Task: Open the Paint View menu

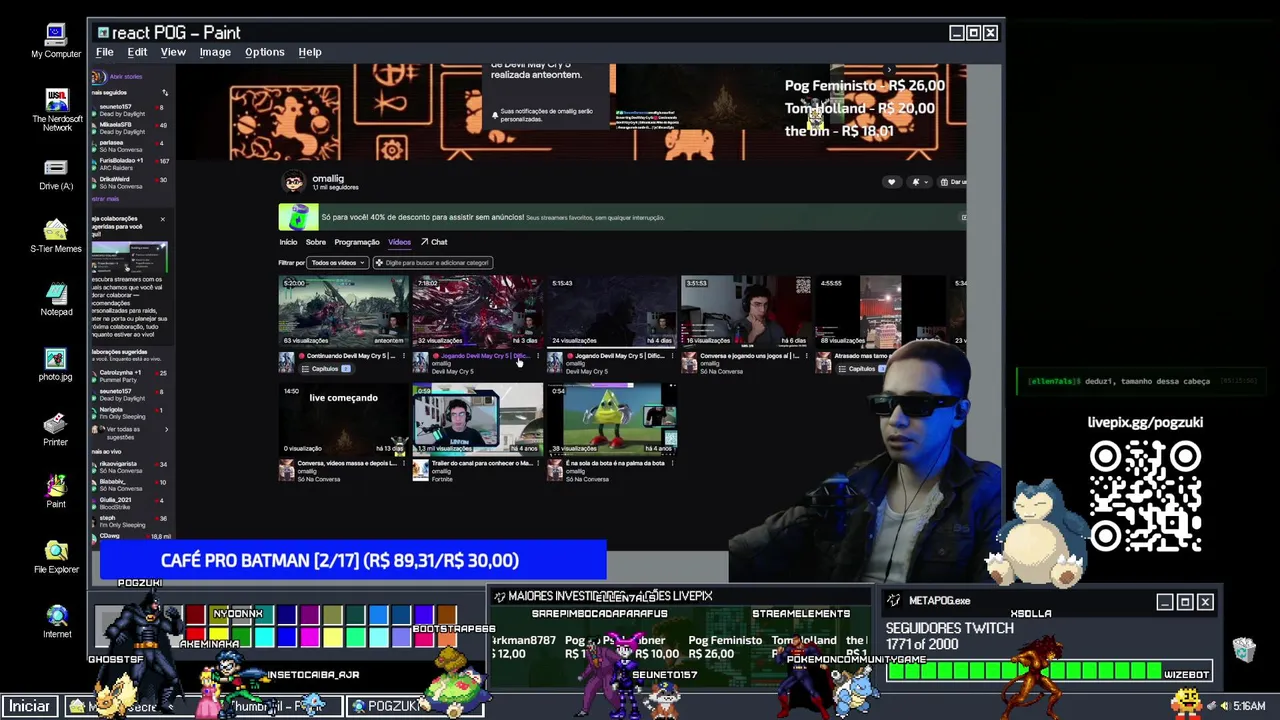Action: click(x=173, y=52)
